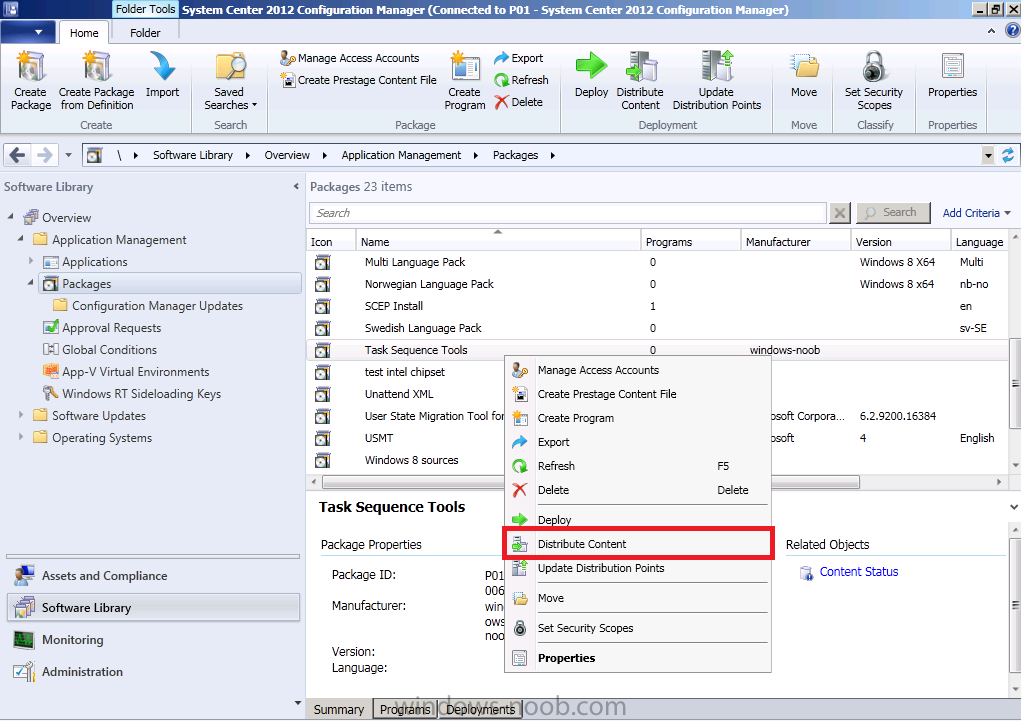Expand the Software Updates tree node
The image size is (1021, 721).
tap(21, 414)
